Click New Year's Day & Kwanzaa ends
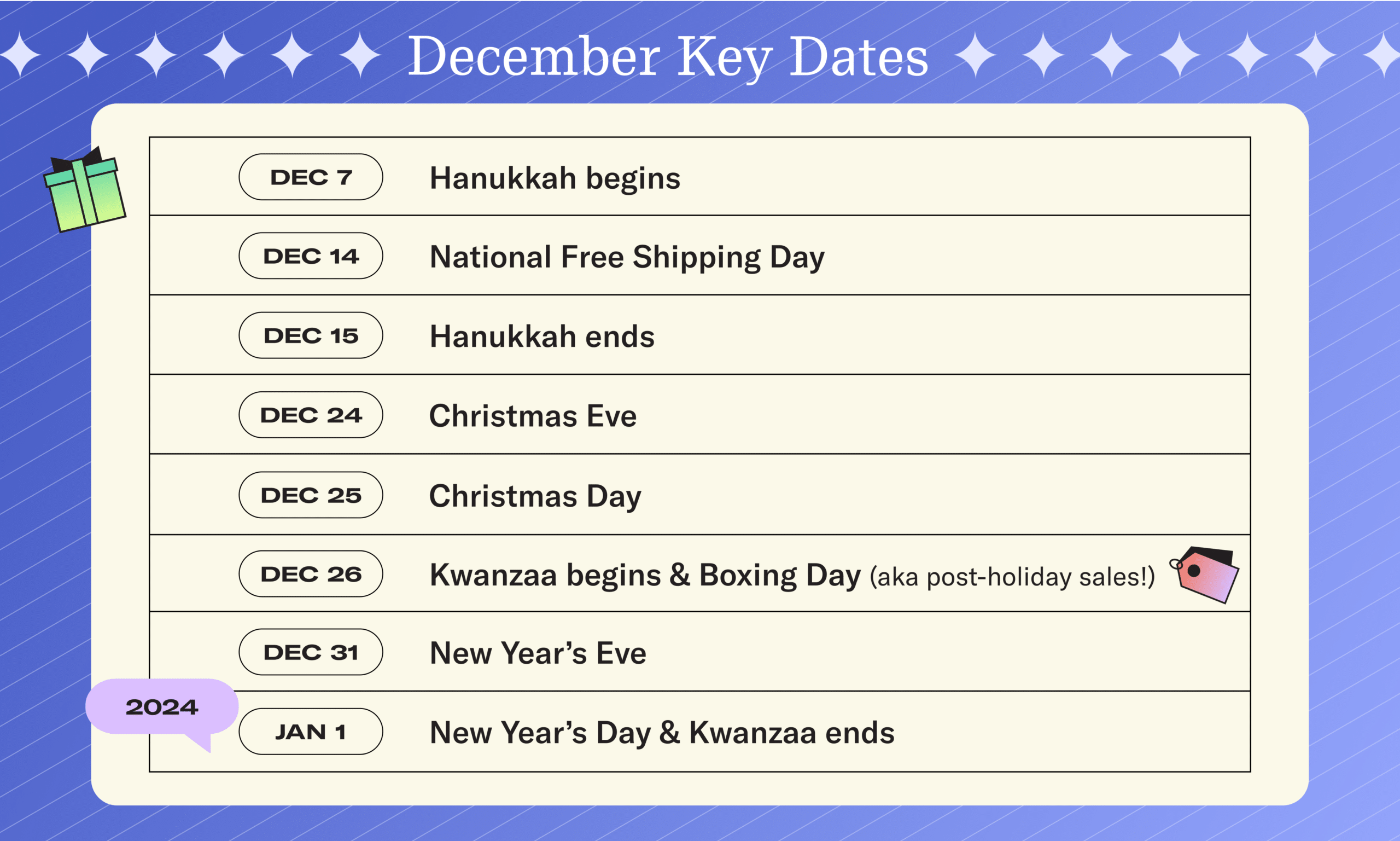The image size is (1400, 841). [662, 733]
